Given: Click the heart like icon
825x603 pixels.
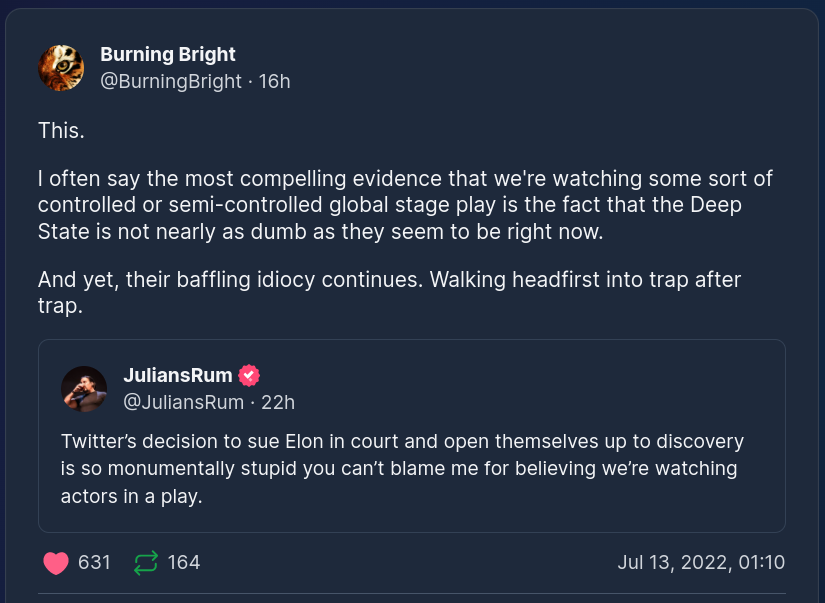Looking at the screenshot, I should 56,563.
